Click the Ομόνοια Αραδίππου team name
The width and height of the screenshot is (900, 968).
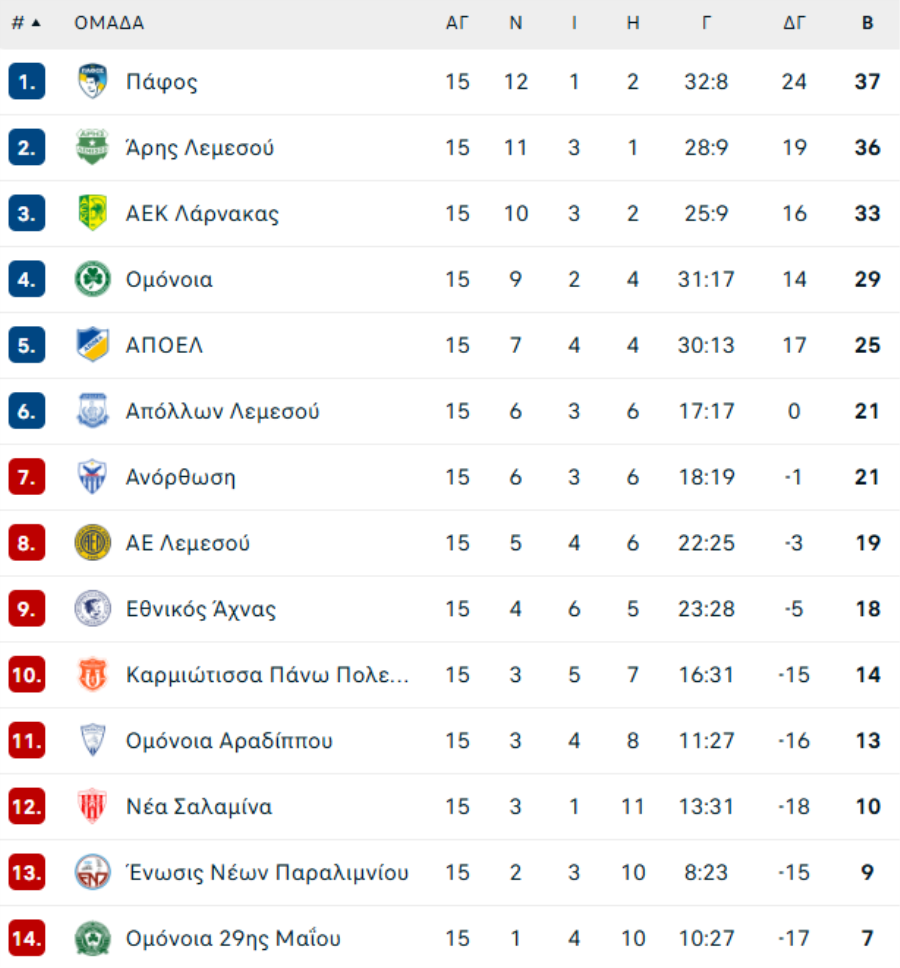click(x=229, y=741)
